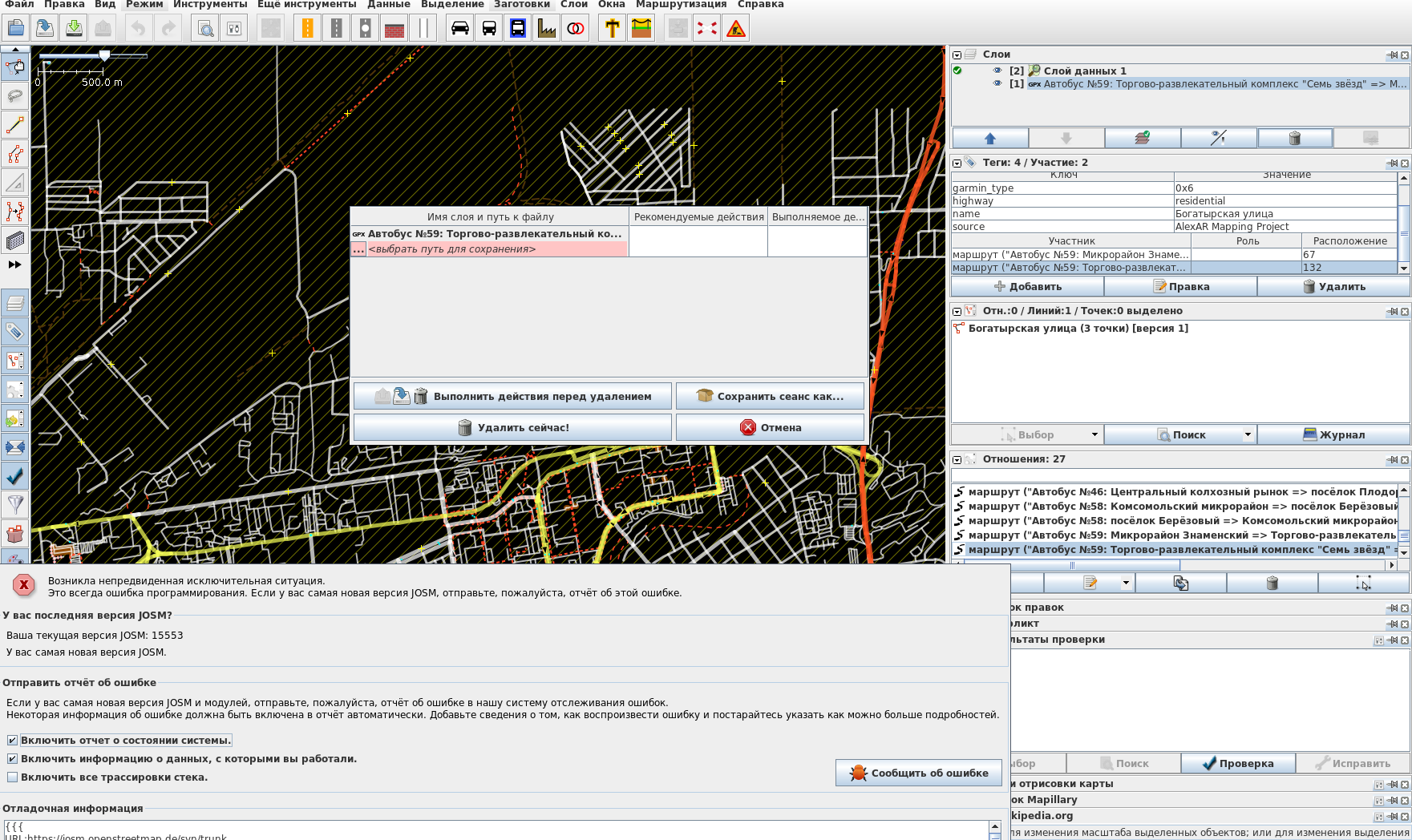The width and height of the screenshot is (1412, 840).
Task: Click the 'Удалить сейчас!' button
Action: click(x=512, y=427)
